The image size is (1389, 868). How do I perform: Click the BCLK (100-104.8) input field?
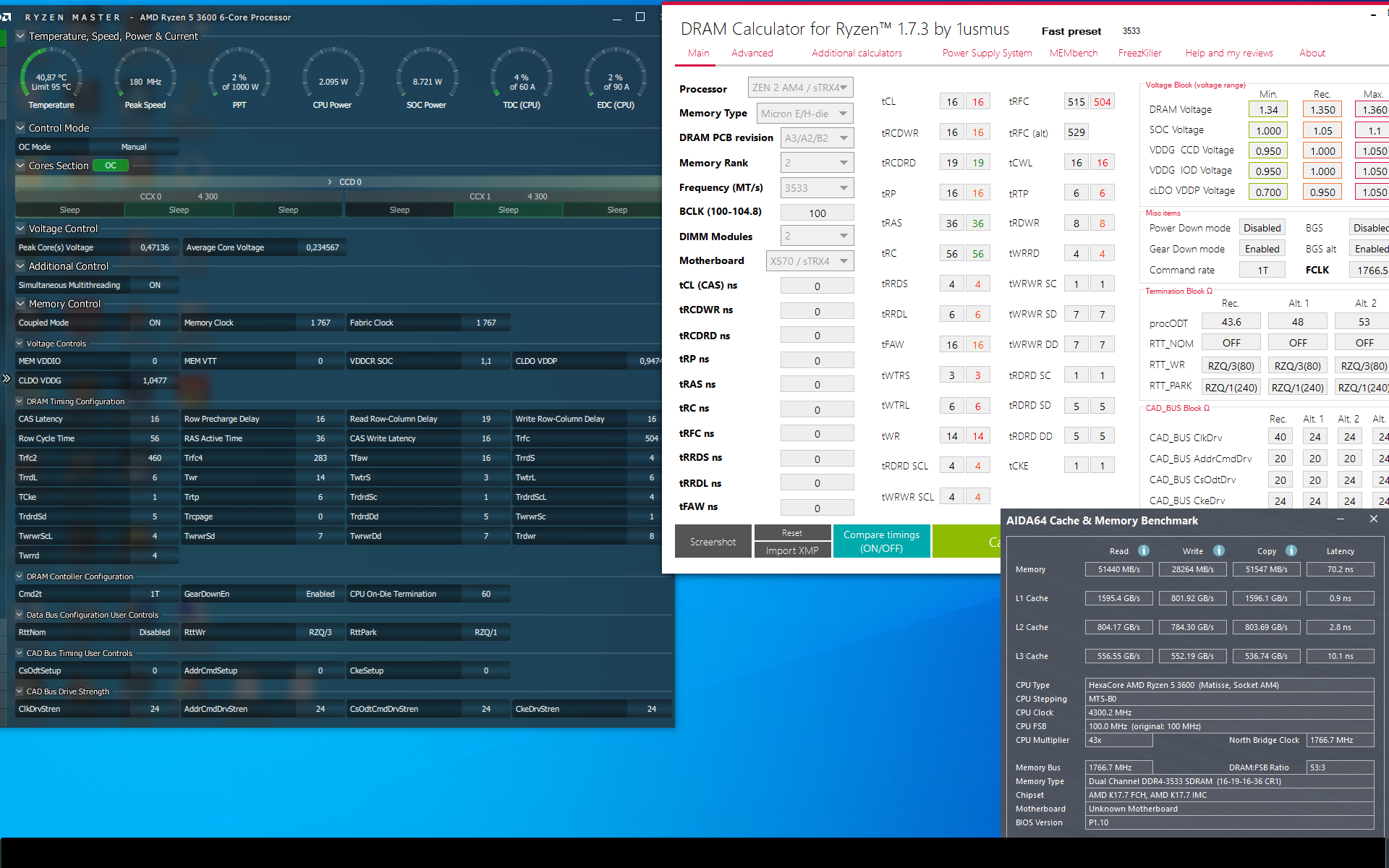tap(817, 213)
